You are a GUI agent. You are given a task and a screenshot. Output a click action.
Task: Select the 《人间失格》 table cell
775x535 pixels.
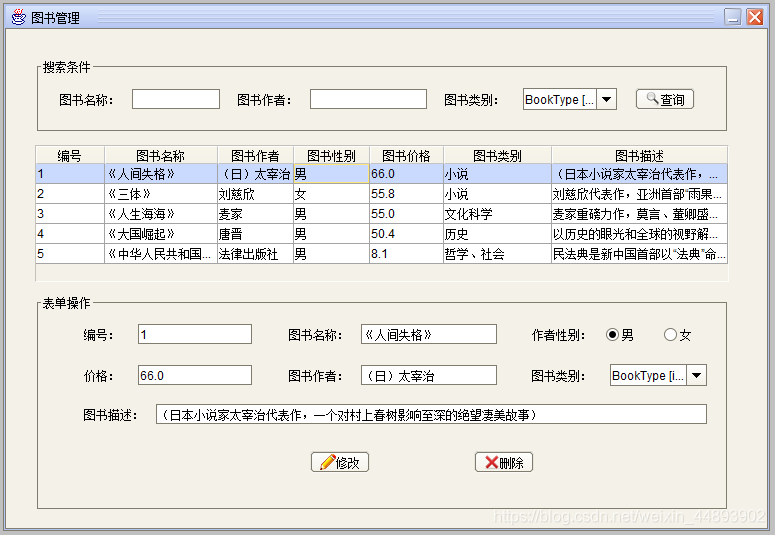coord(161,174)
